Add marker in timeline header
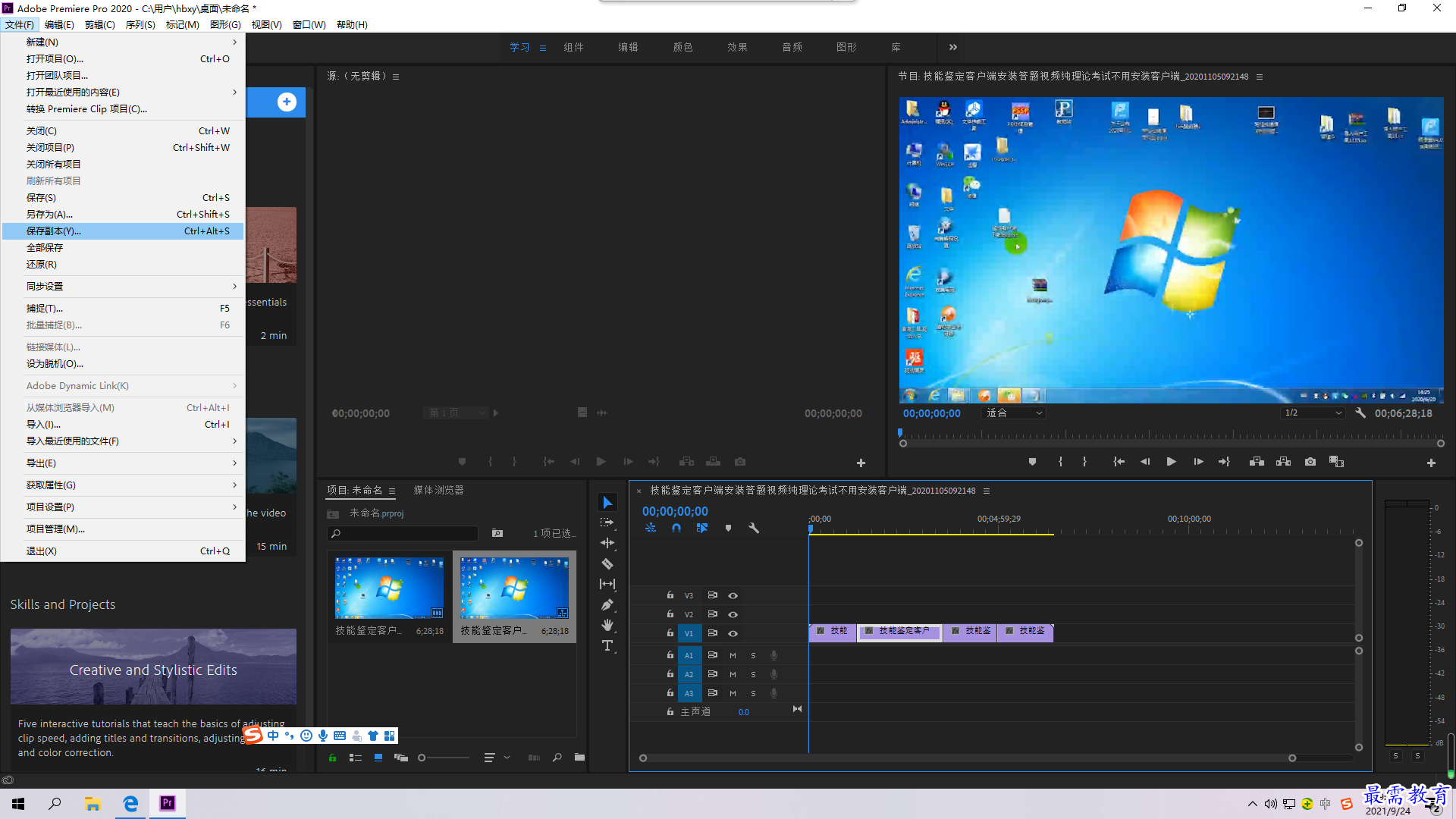Image resolution: width=1456 pixels, height=819 pixels. click(728, 528)
